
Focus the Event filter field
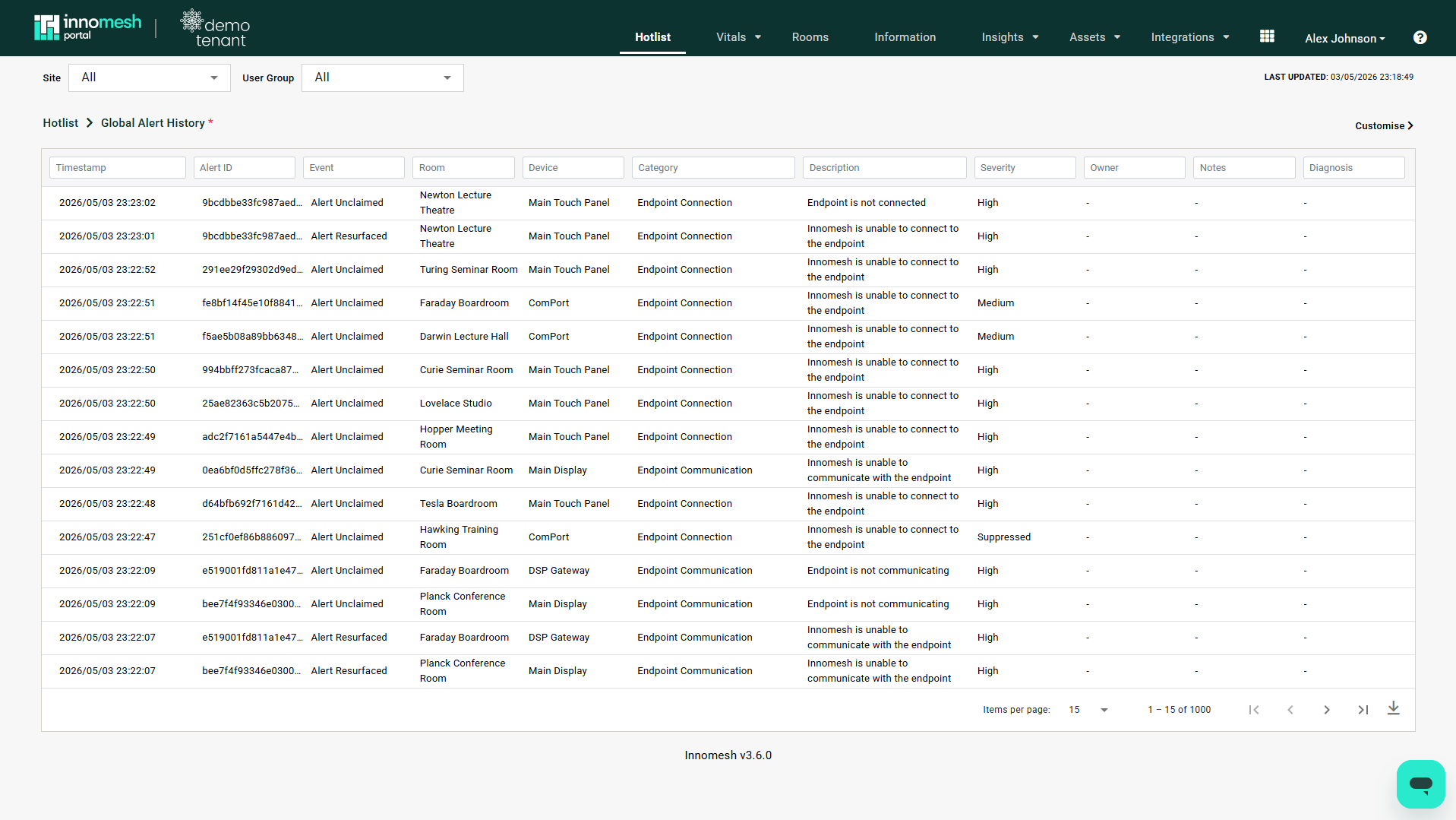[x=354, y=168]
